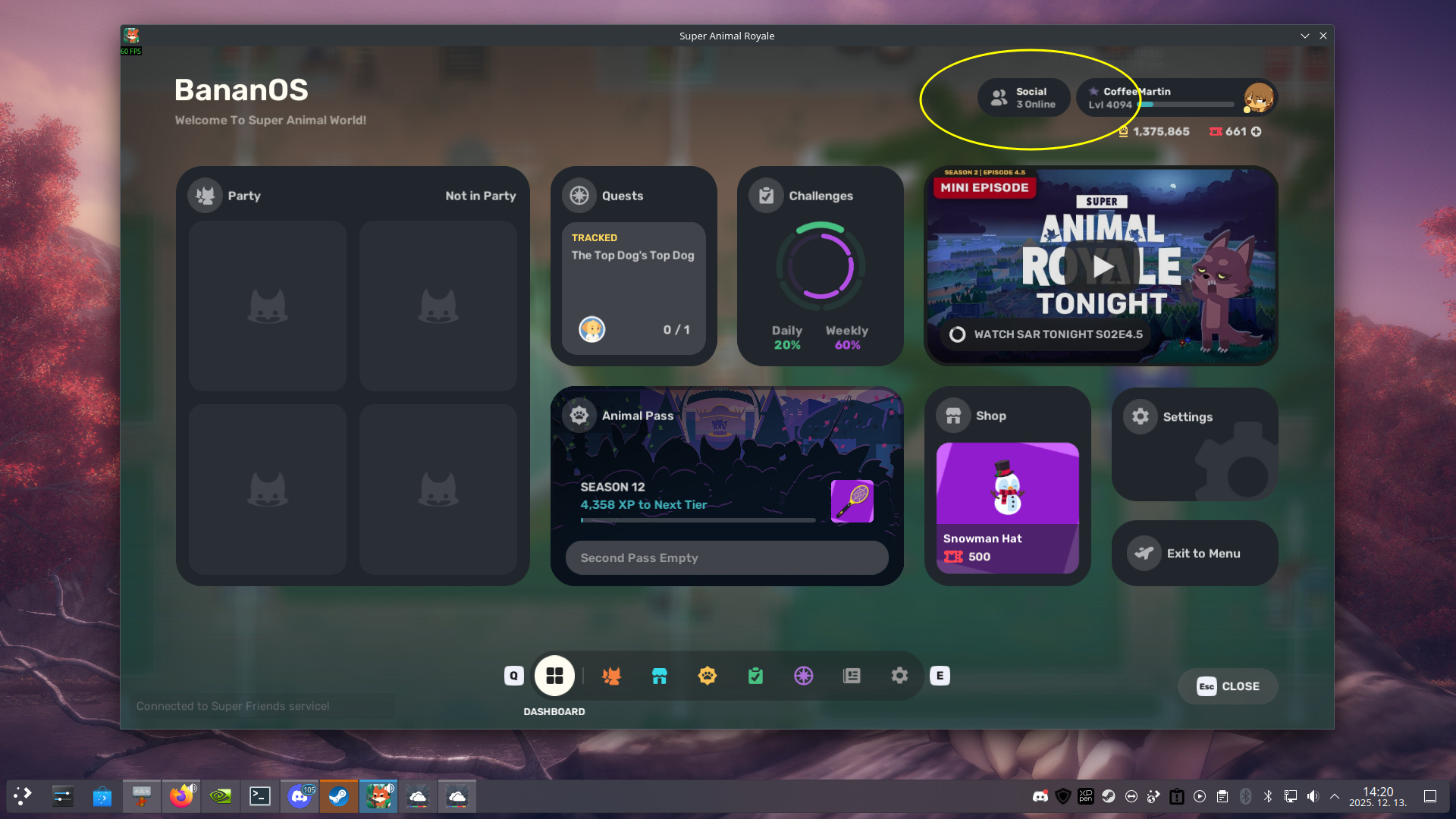Open the Social online friends panel
Screen dimensions: 1456x819
pos(1024,98)
